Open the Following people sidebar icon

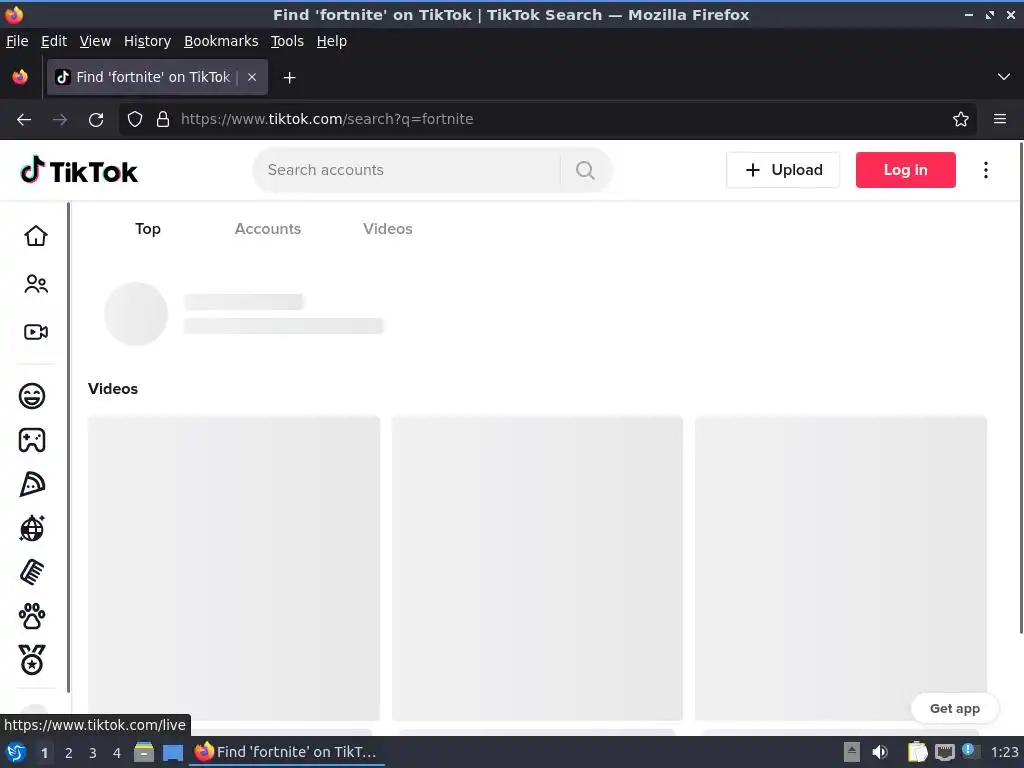(x=36, y=283)
